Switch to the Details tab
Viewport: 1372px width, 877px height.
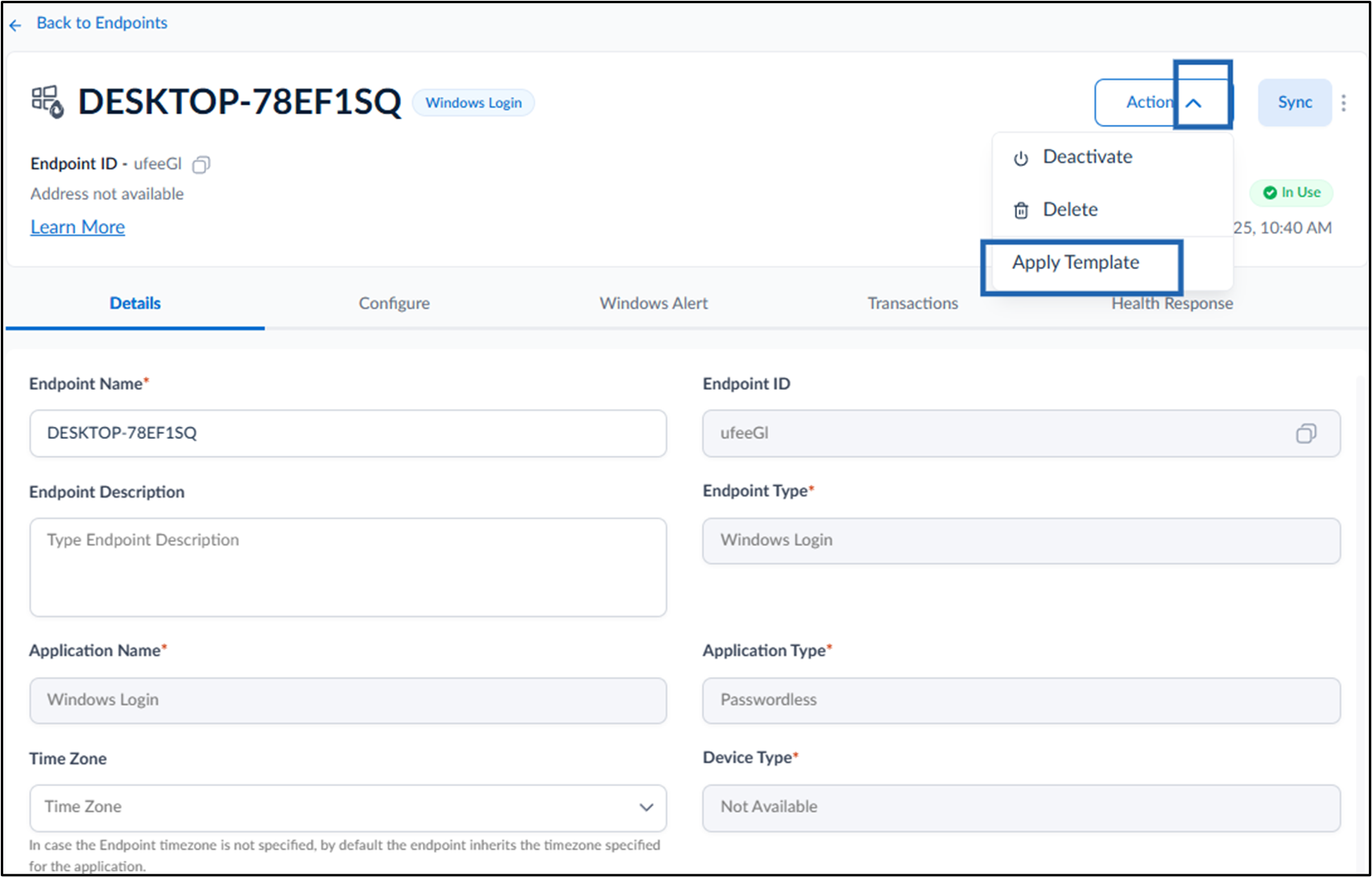coord(135,304)
